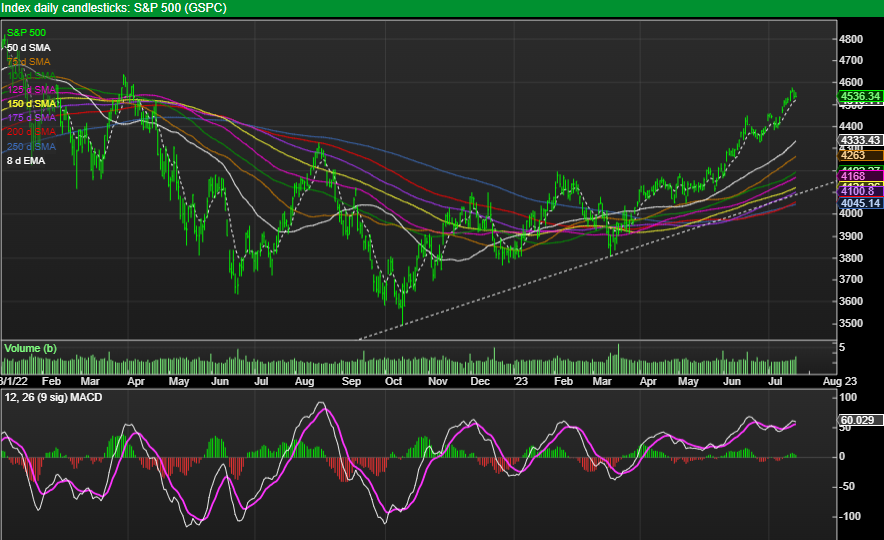884x540 pixels.
Task: Click the 3700 price axis label
Action: pos(850,280)
